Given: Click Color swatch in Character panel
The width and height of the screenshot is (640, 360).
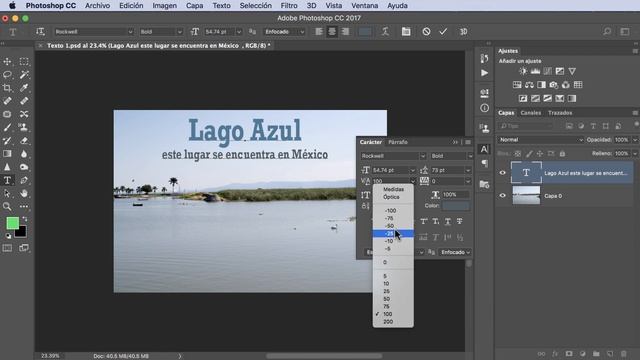Looking at the screenshot, I should tap(456, 206).
